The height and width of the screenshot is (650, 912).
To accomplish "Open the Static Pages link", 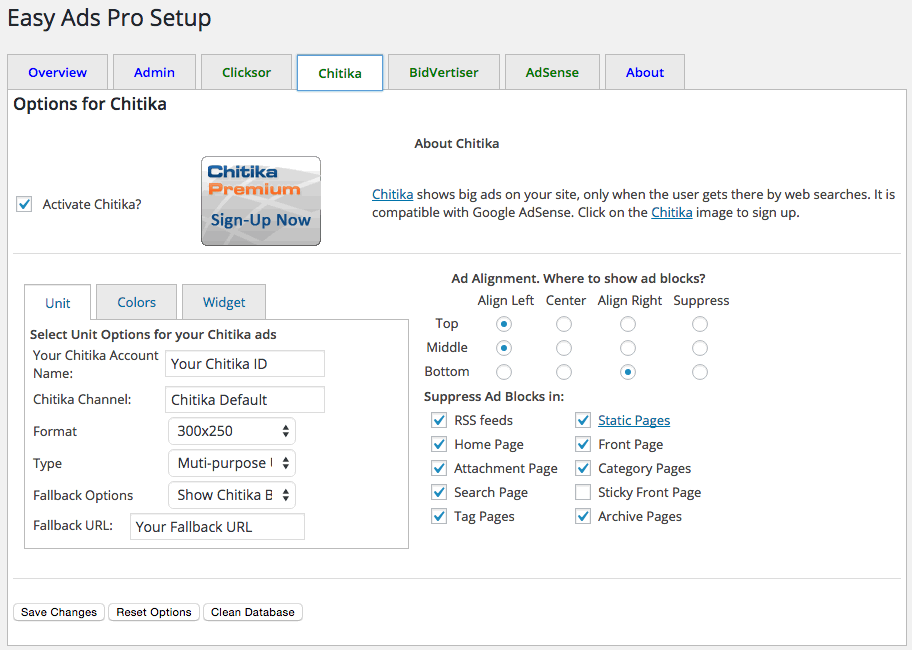I will click(634, 420).
